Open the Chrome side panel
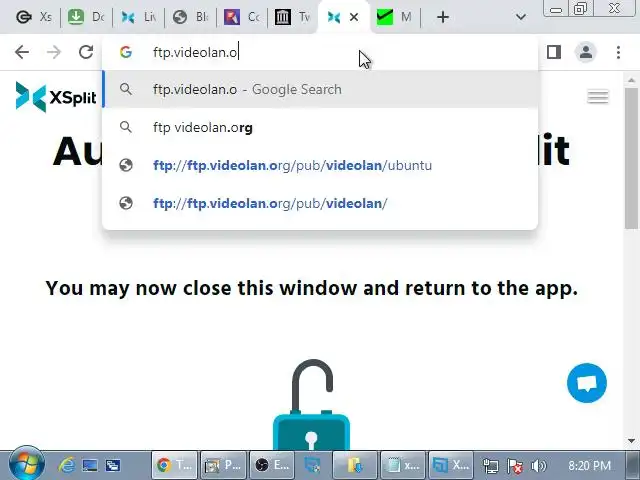640x480 pixels. point(554,52)
